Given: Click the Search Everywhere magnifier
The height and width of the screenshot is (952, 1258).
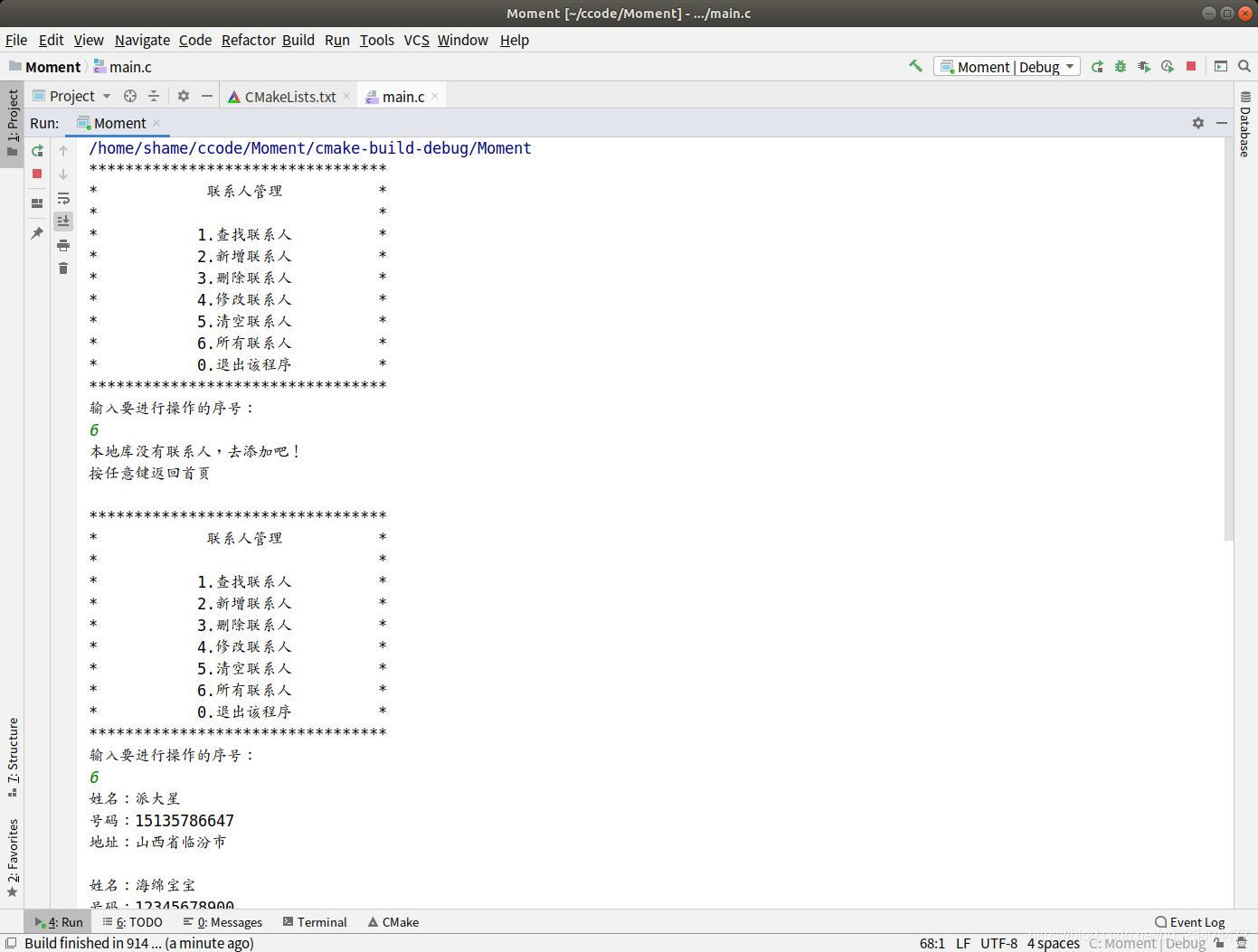Looking at the screenshot, I should click(x=1244, y=66).
